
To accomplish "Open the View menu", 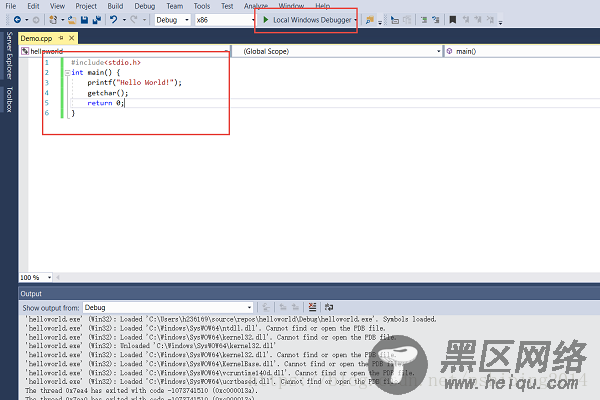I will (x=57, y=6).
